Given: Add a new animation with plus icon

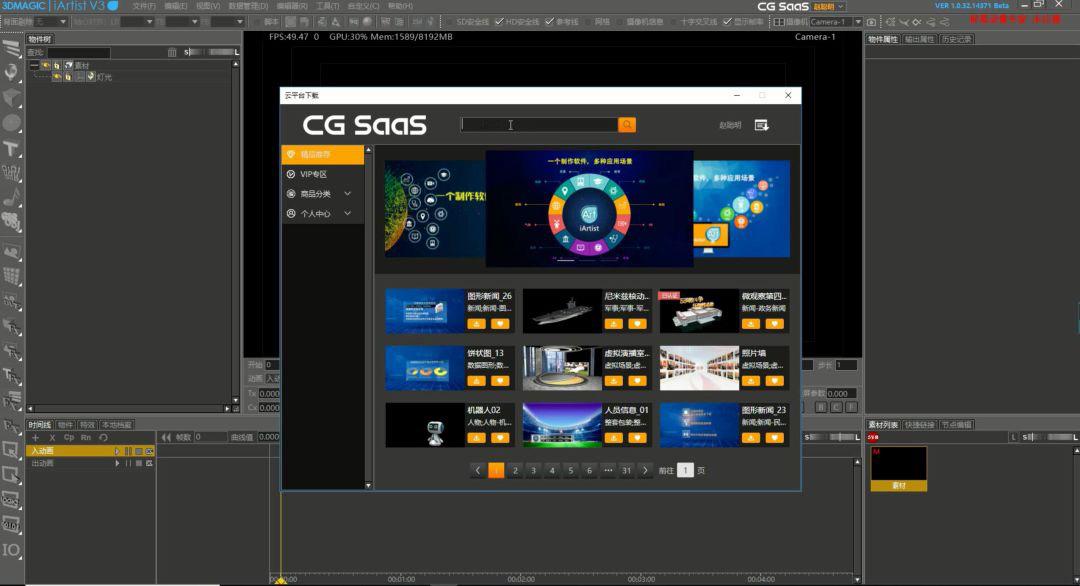Looking at the screenshot, I should point(36,437).
